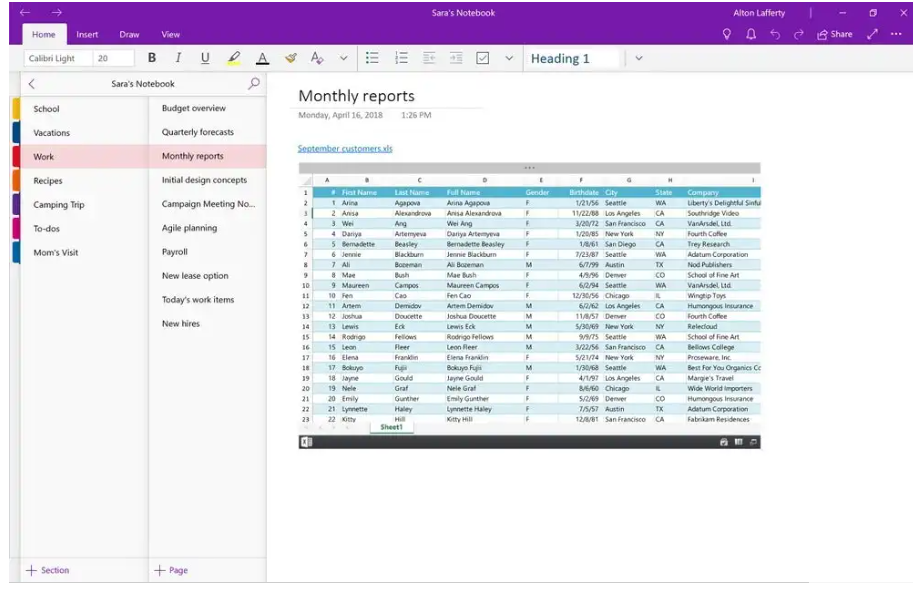Image resolution: width=913 pixels, height=592 pixels.
Task: Open the Agile planning page
Action: click(208, 228)
